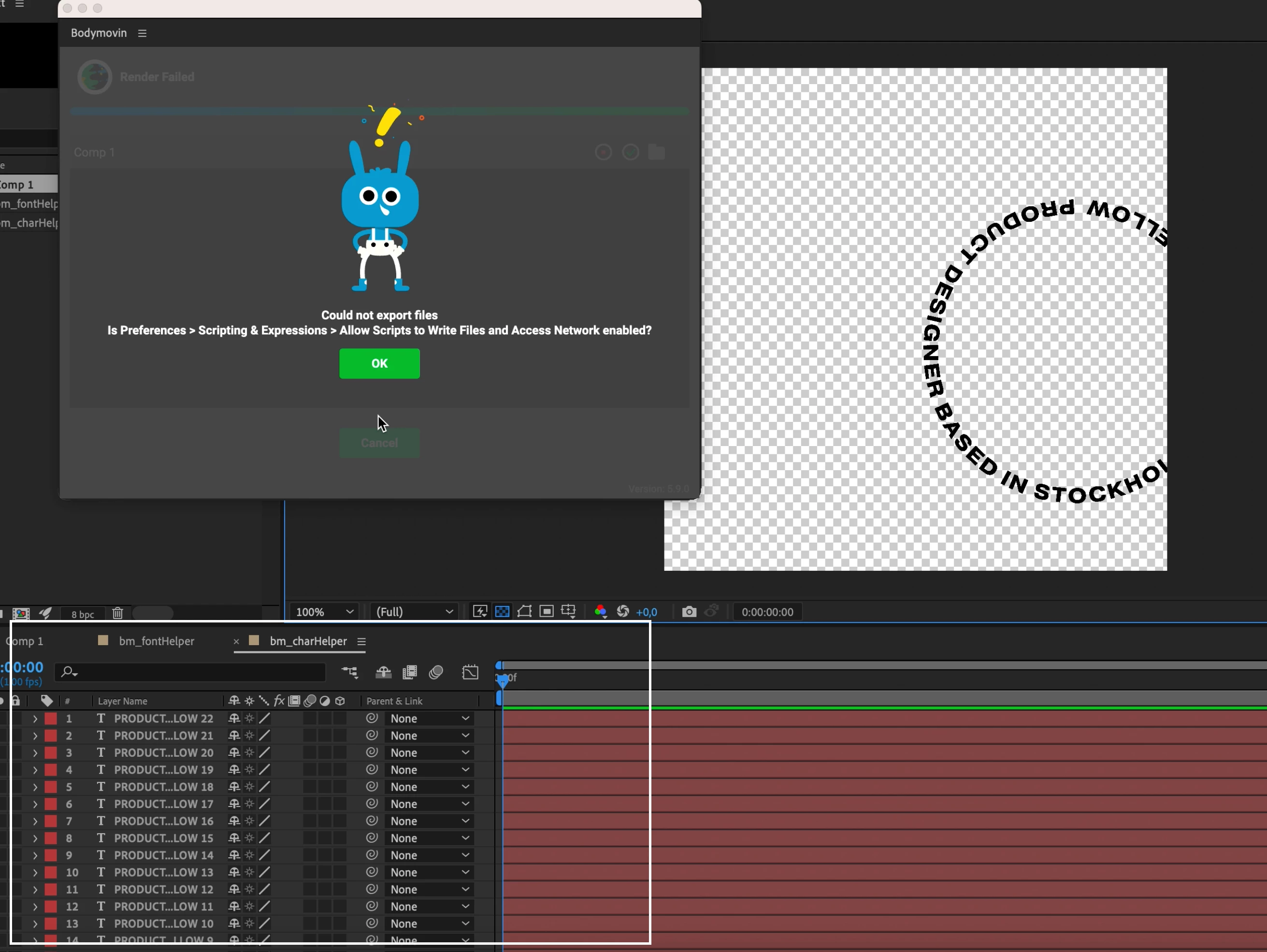The image size is (1267, 952).
Task: Open the 100% magnification dropdown
Action: (325, 612)
